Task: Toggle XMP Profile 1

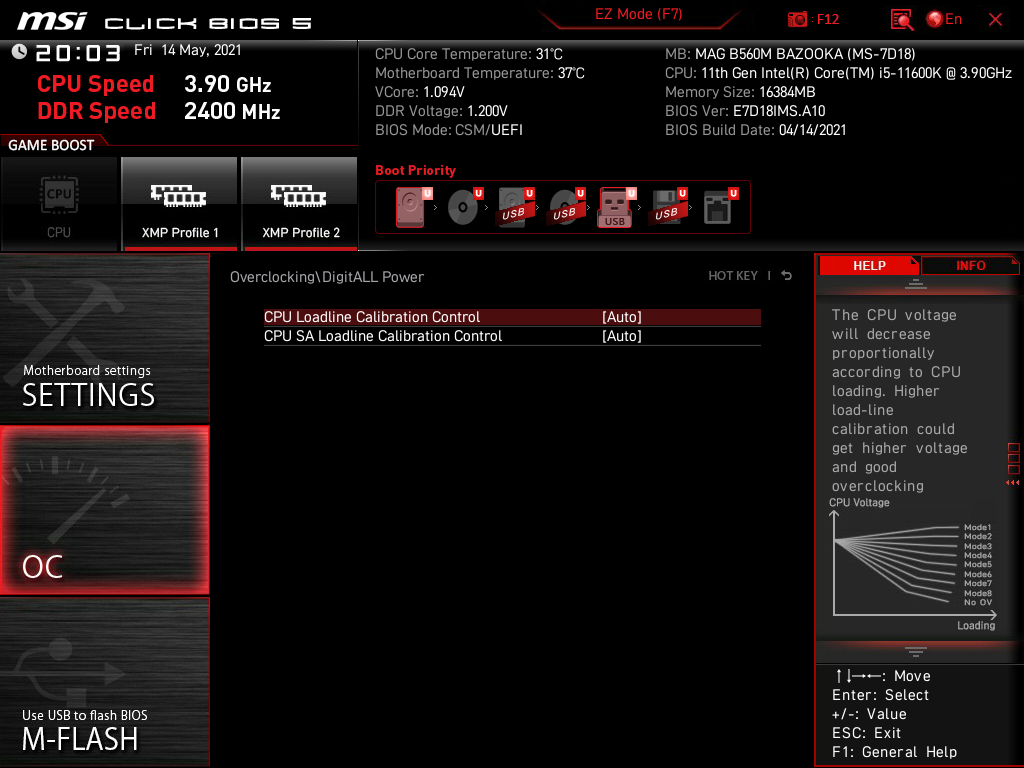Action: click(x=180, y=204)
